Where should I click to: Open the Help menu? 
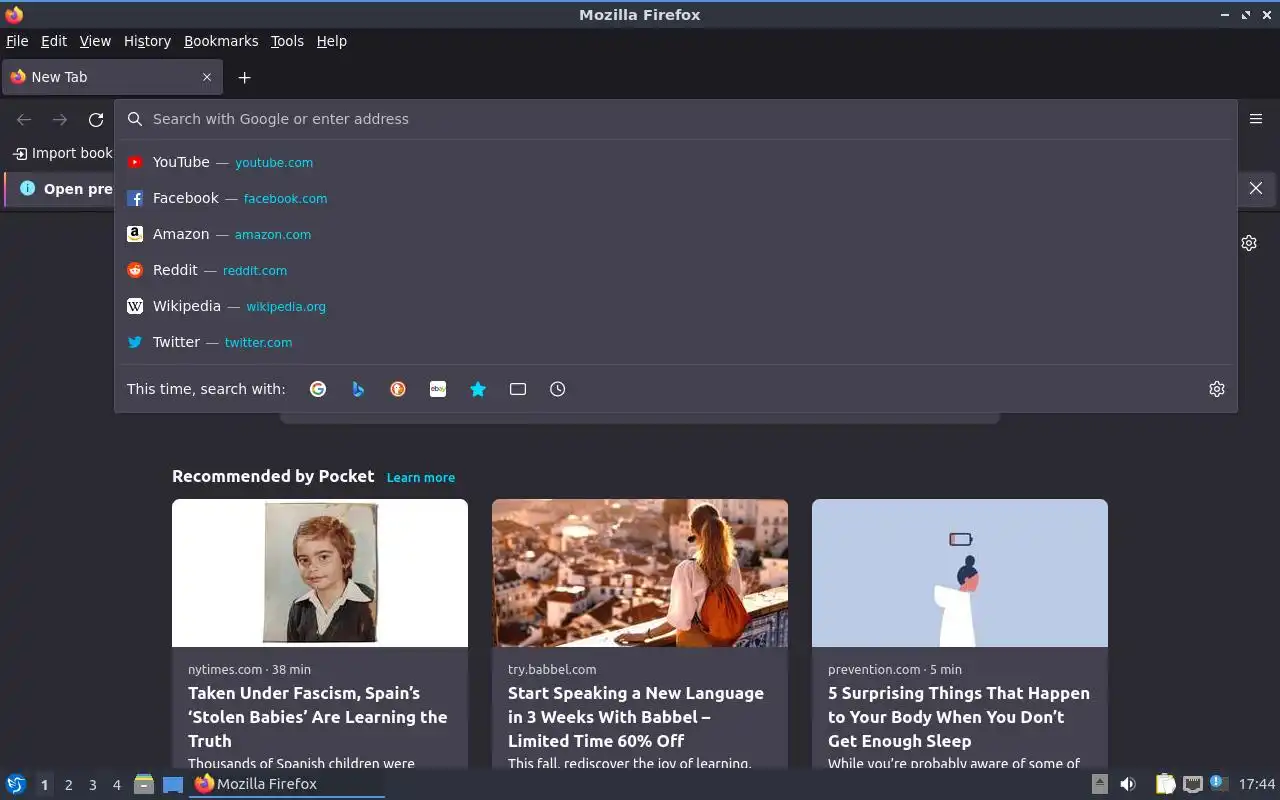332,41
